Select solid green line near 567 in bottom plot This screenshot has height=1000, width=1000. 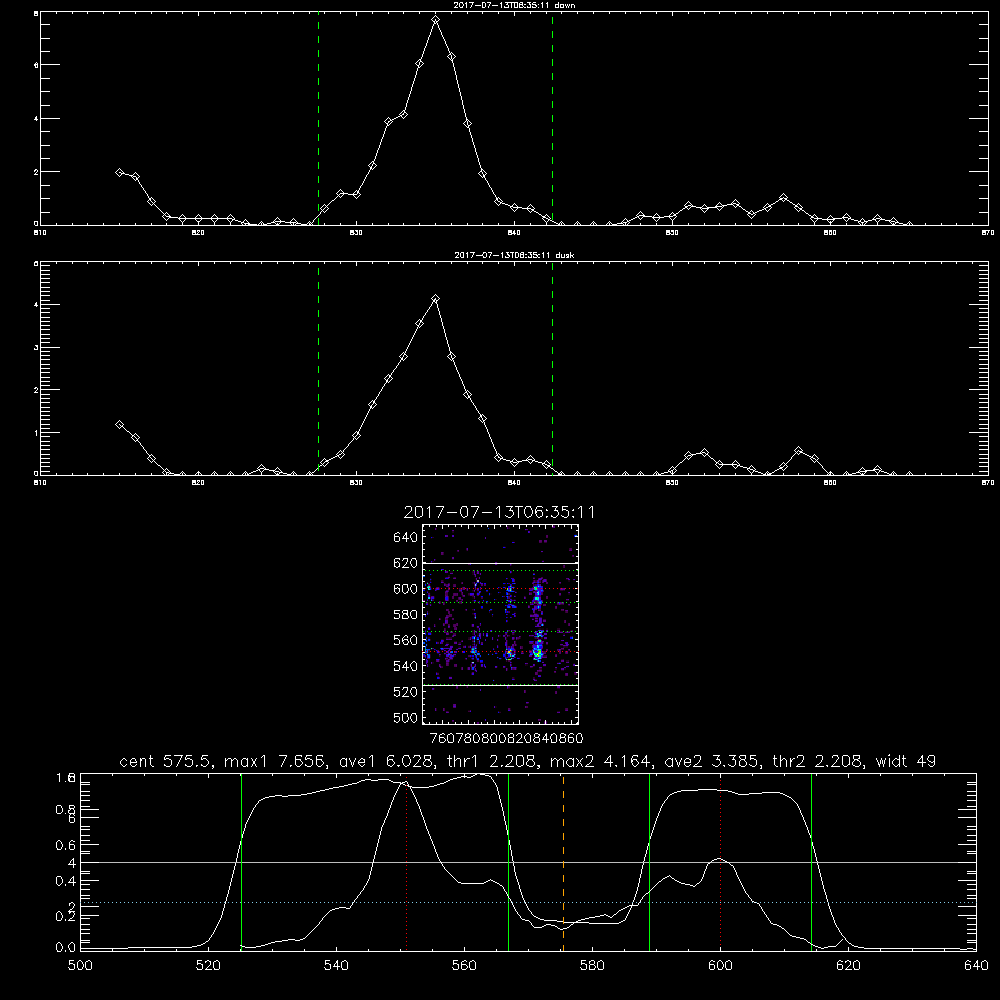(x=508, y=862)
